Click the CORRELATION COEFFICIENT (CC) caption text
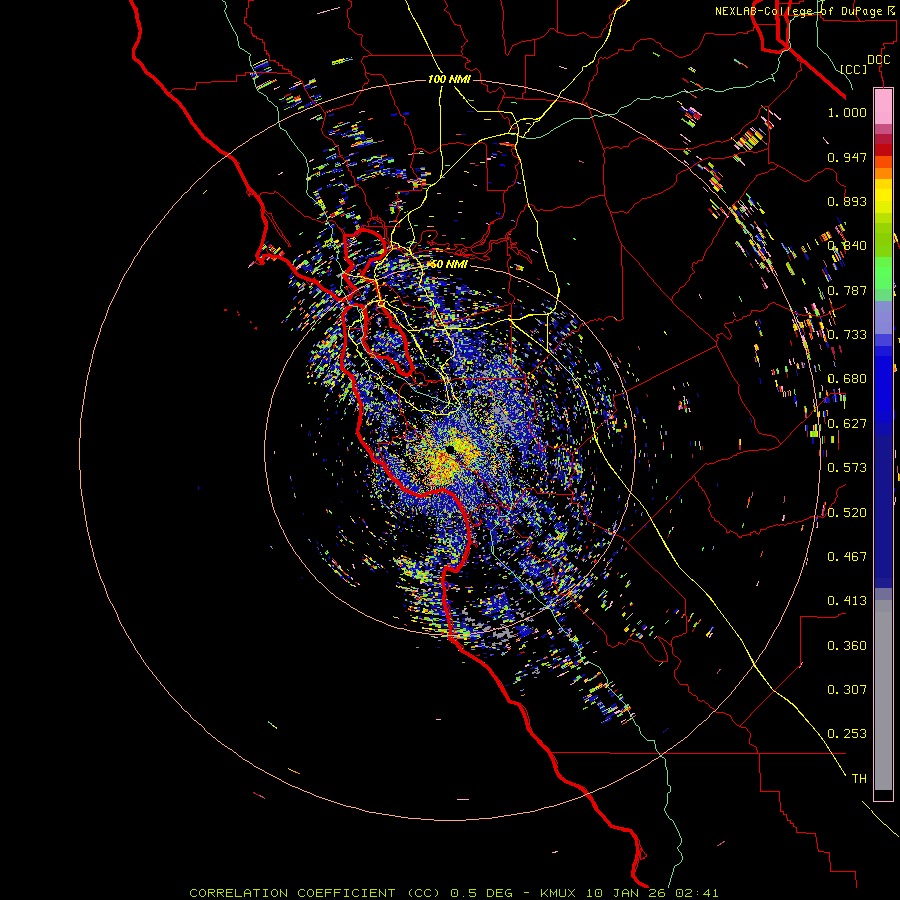 click(315, 893)
